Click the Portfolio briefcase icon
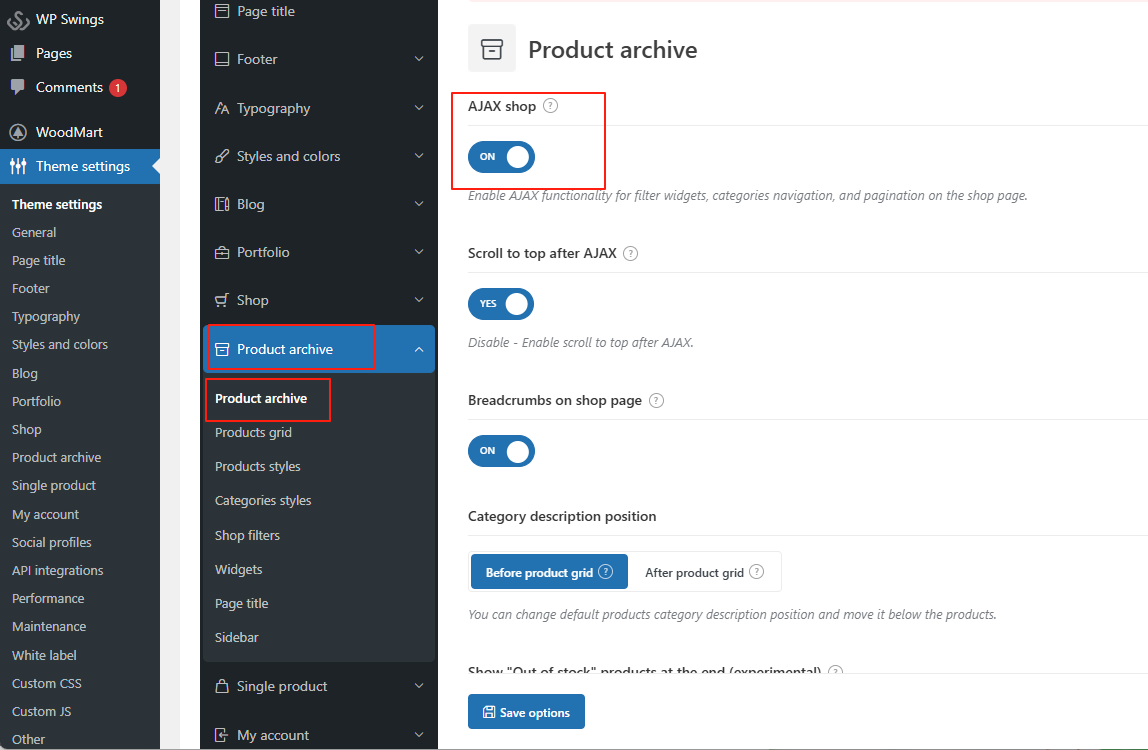1148x750 pixels. [222, 253]
